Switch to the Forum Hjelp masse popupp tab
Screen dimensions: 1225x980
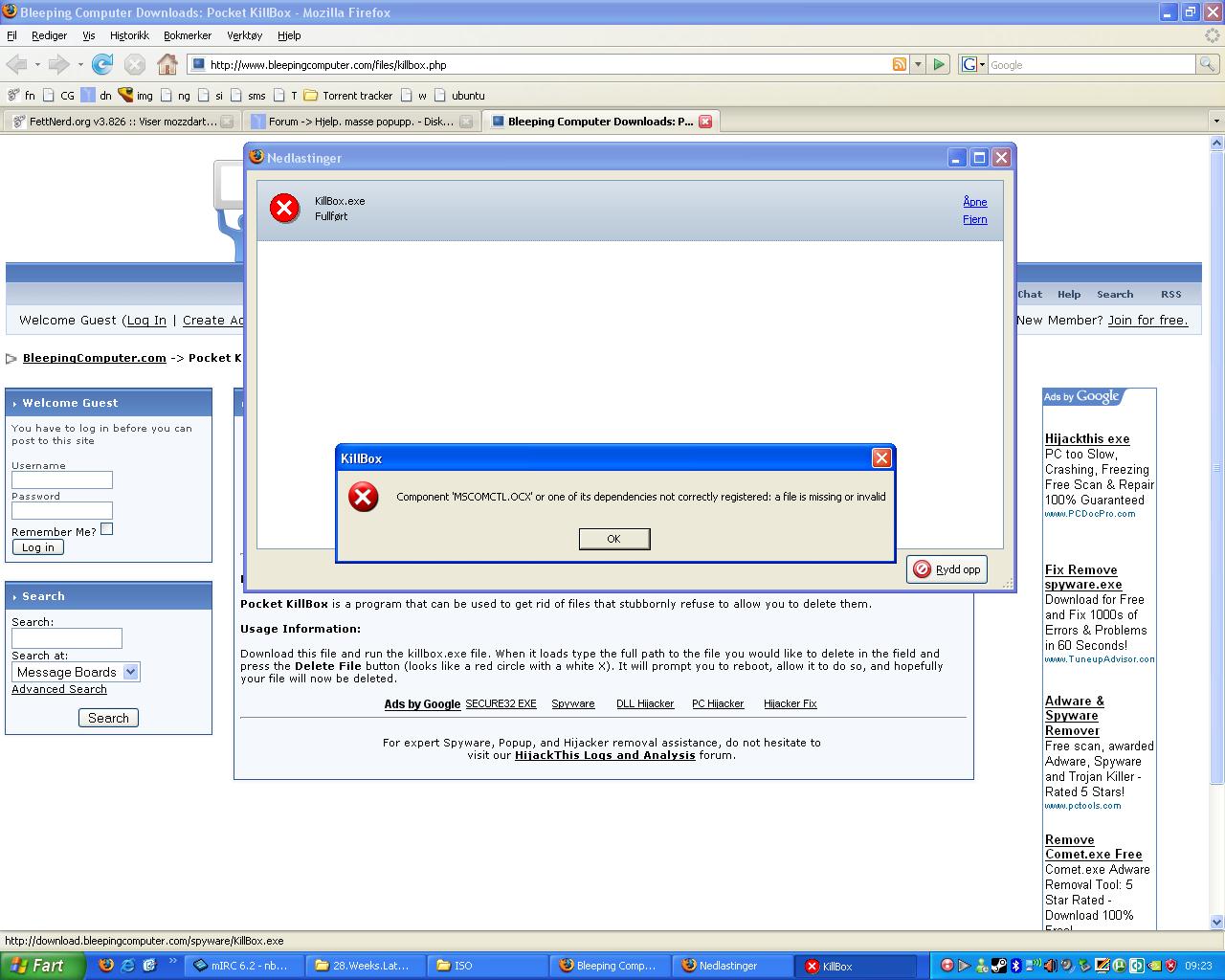[x=360, y=122]
